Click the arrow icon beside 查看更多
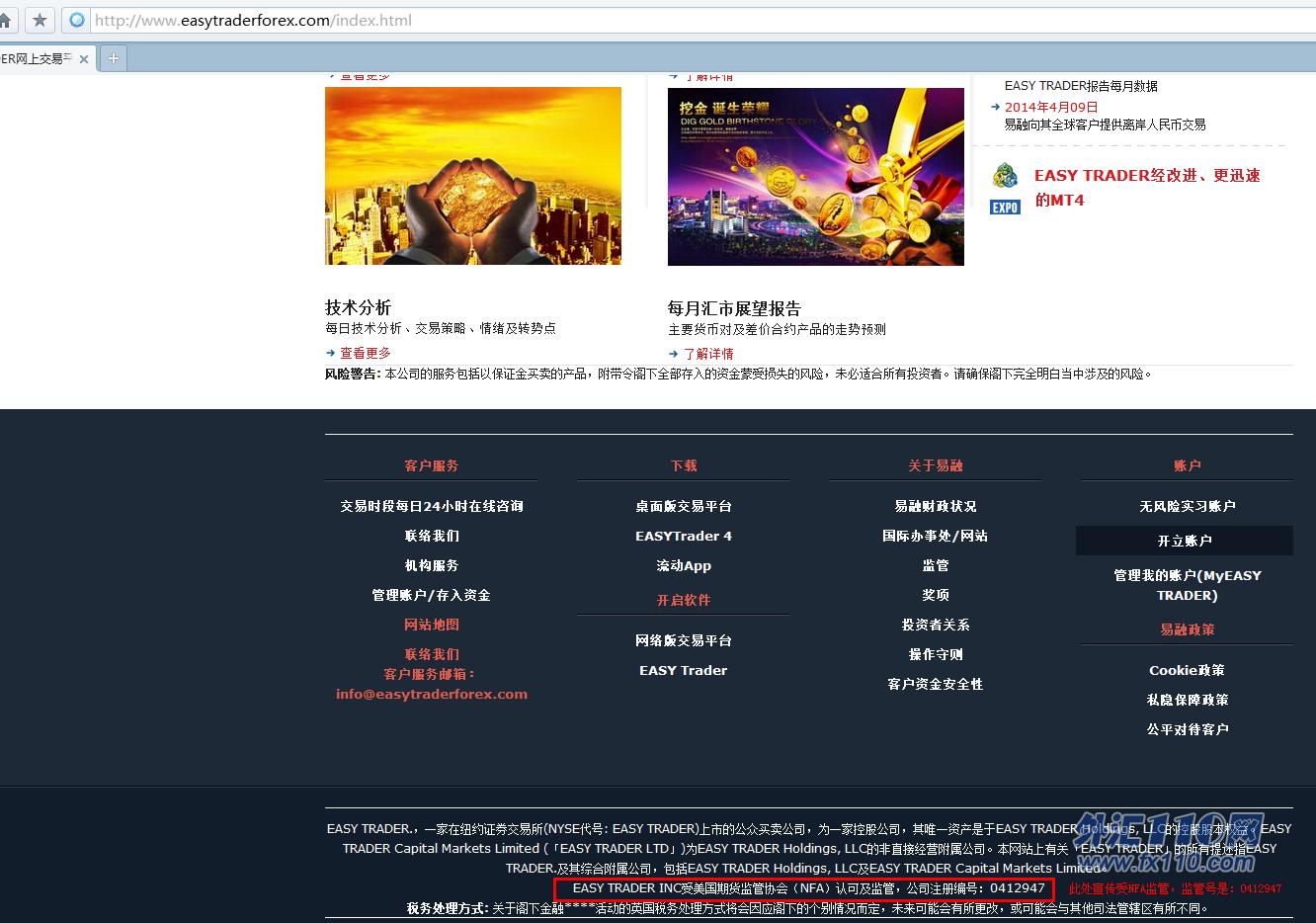Image resolution: width=1316 pixels, height=923 pixels. tap(330, 352)
